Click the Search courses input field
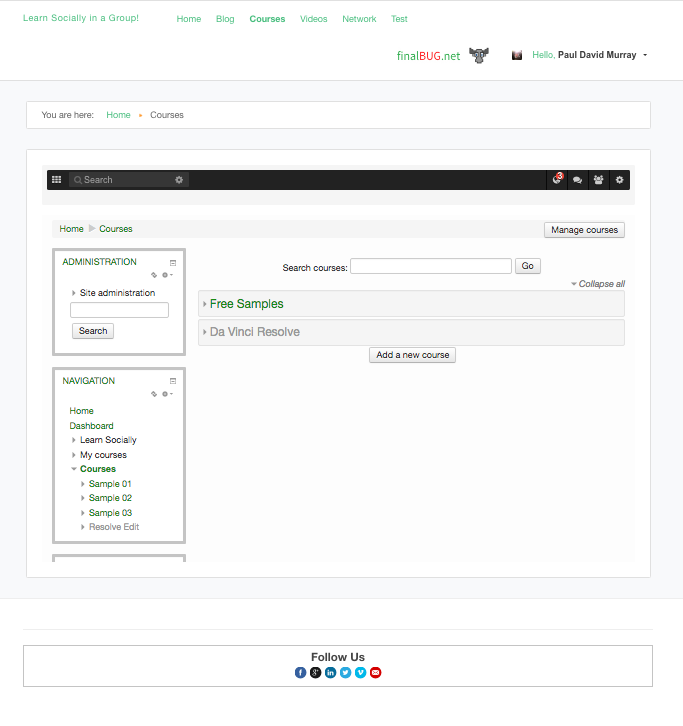 [x=430, y=267]
